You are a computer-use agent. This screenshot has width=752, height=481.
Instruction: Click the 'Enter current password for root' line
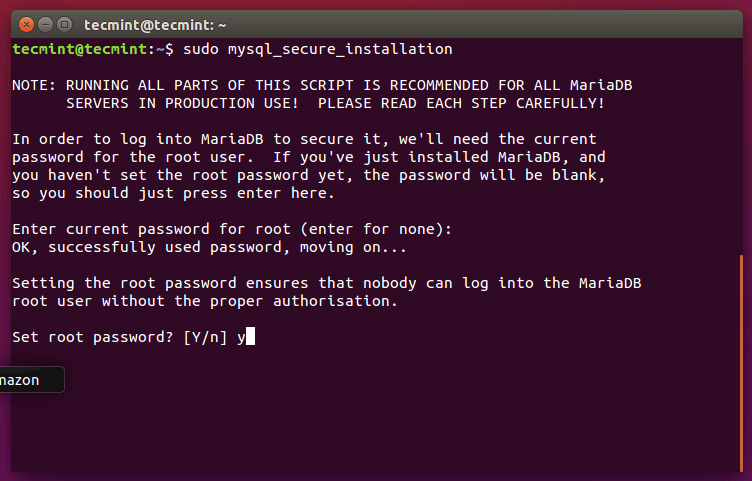(232, 230)
